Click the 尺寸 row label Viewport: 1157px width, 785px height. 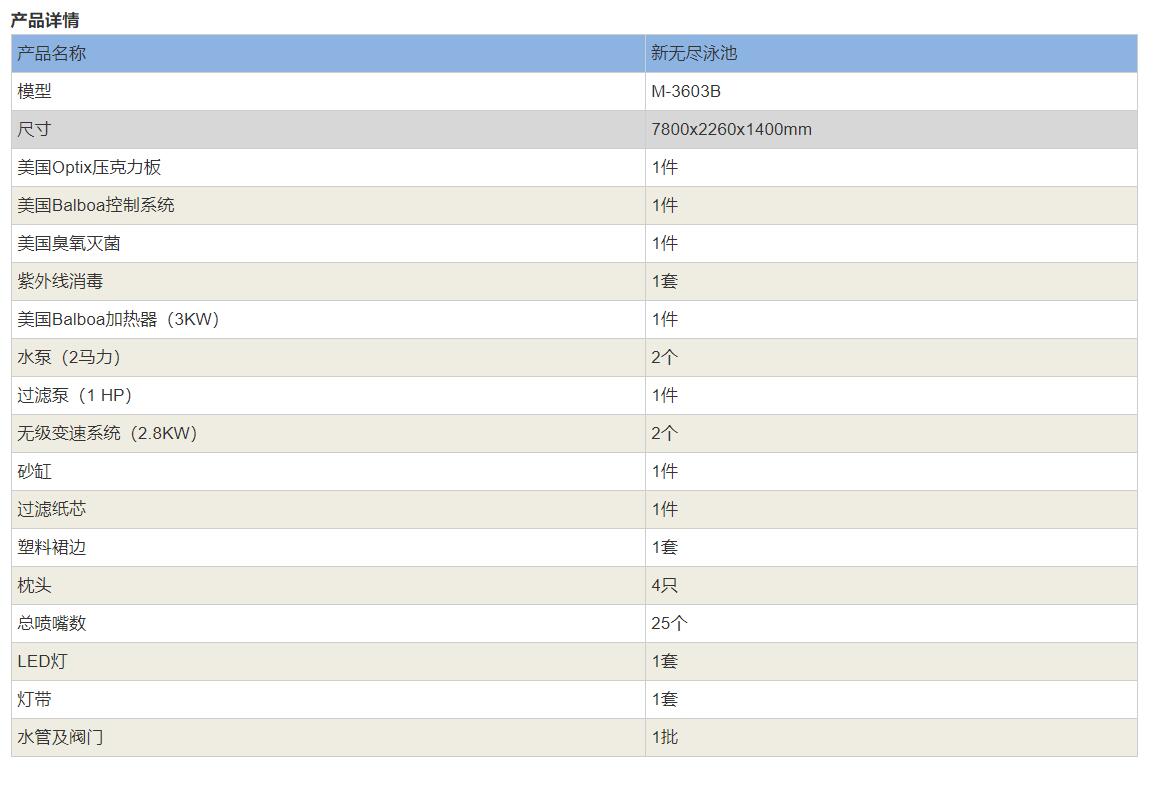[x=34, y=130]
